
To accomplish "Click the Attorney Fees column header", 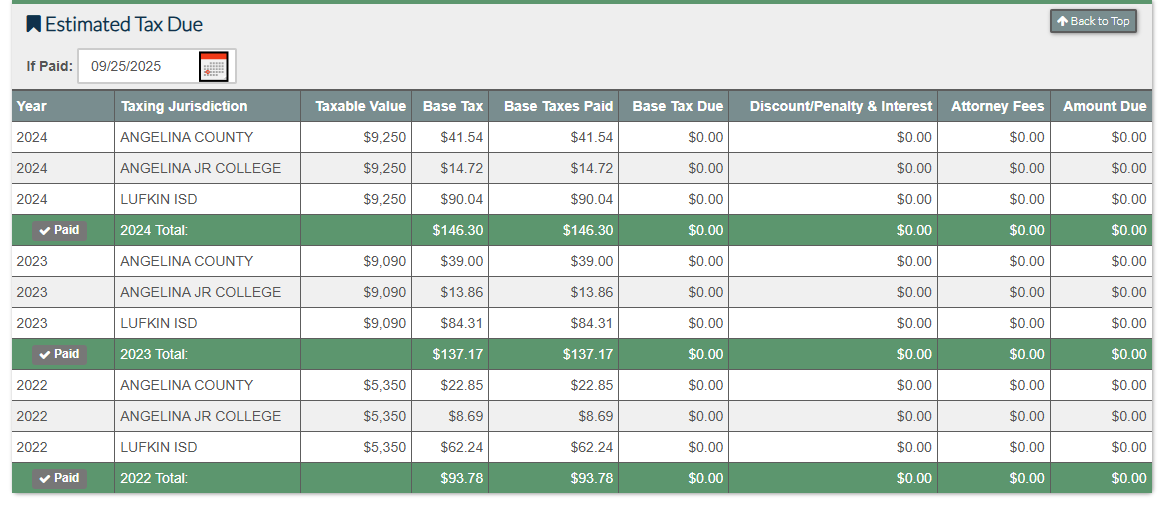I will point(997,106).
